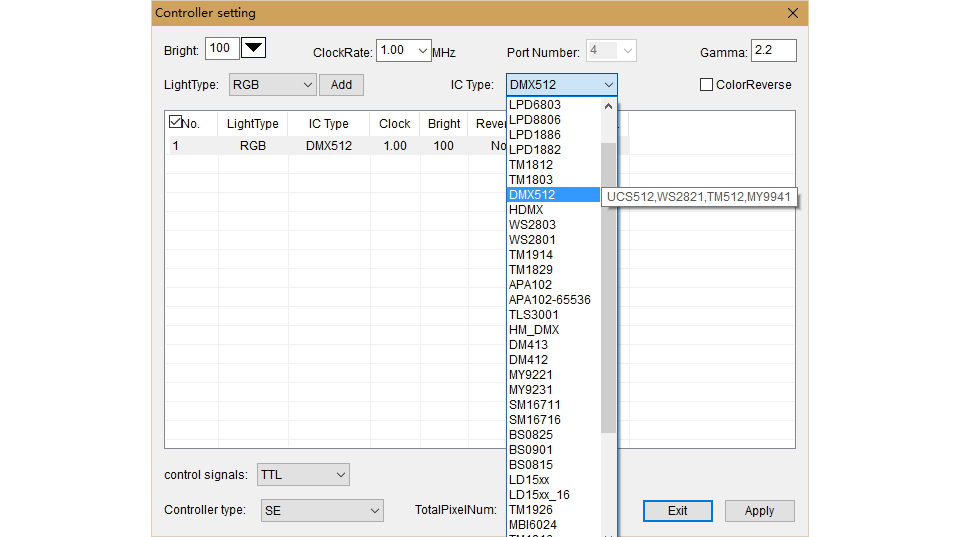Click scroll up arrow in IC list
Screen dimensions: 960x537
point(608,107)
